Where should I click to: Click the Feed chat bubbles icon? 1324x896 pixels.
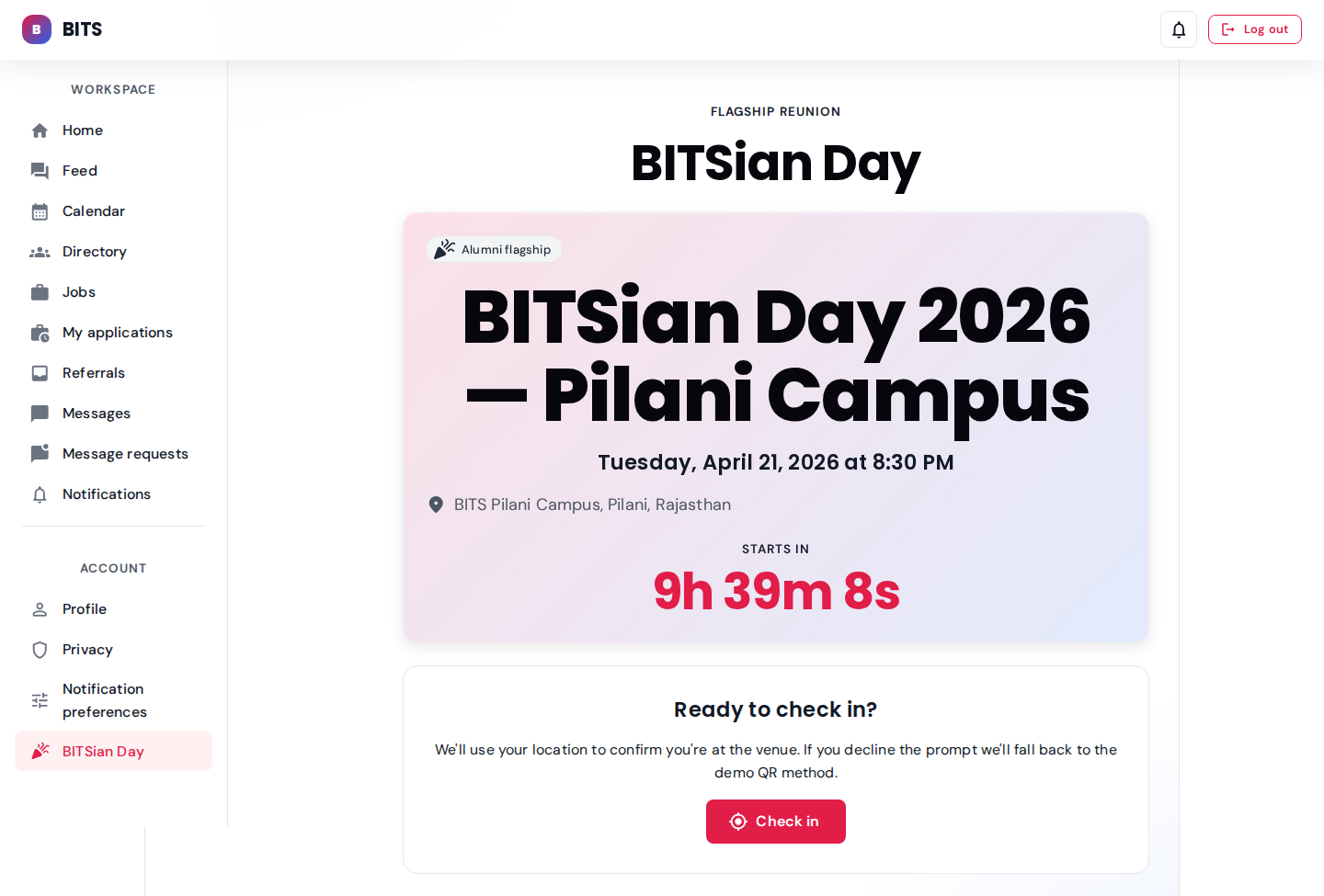(40, 171)
